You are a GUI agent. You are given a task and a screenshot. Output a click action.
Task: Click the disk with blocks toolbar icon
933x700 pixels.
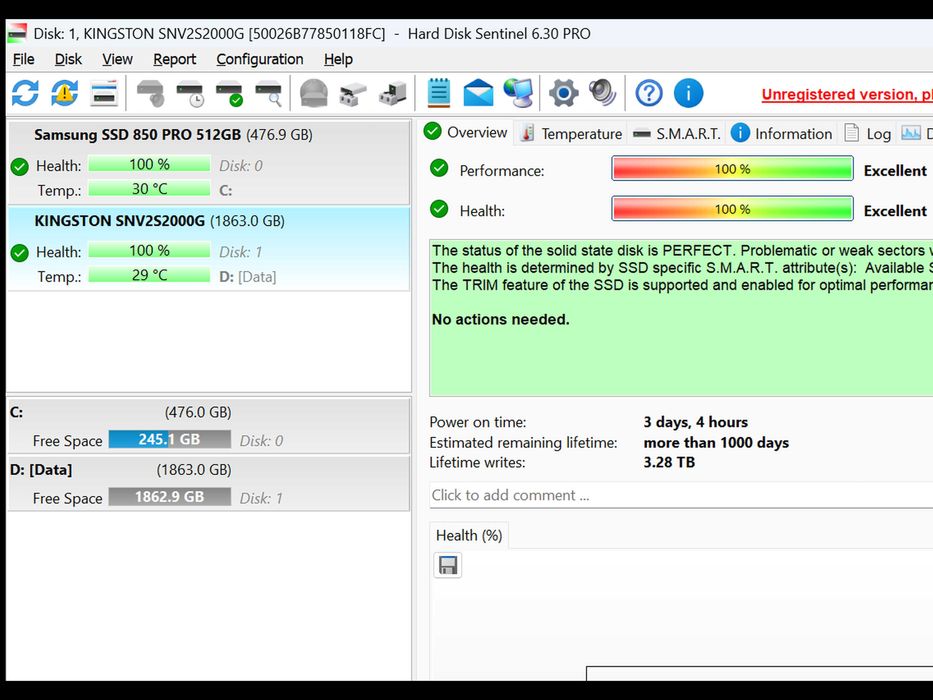pyautogui.click(x=393, y=93)
